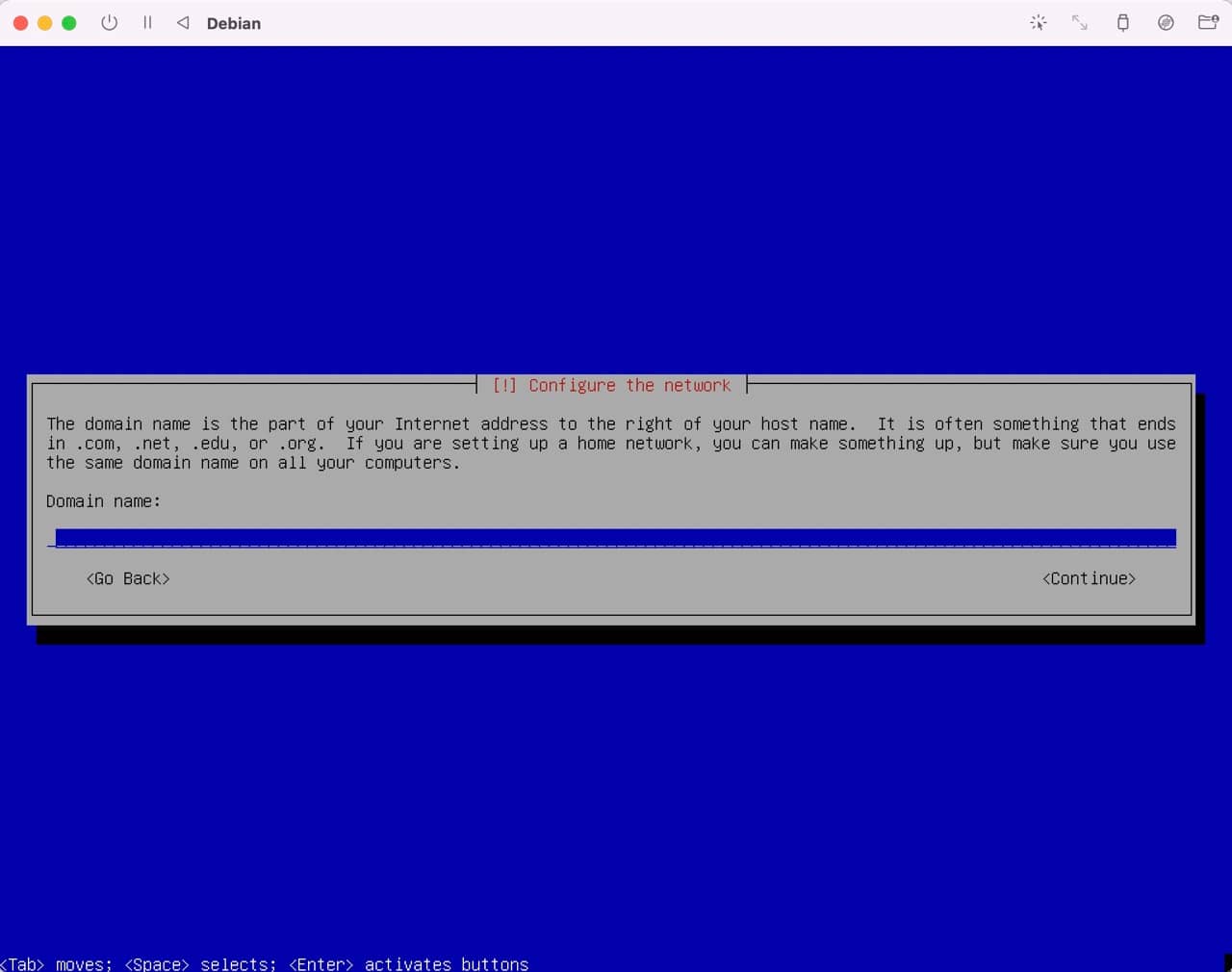Image resolution: width=1232 pixels, height=972 pixels.
Task: Click the restart triangle icon in toolbar
Action: pyautogui.click(x=183, y=22)
